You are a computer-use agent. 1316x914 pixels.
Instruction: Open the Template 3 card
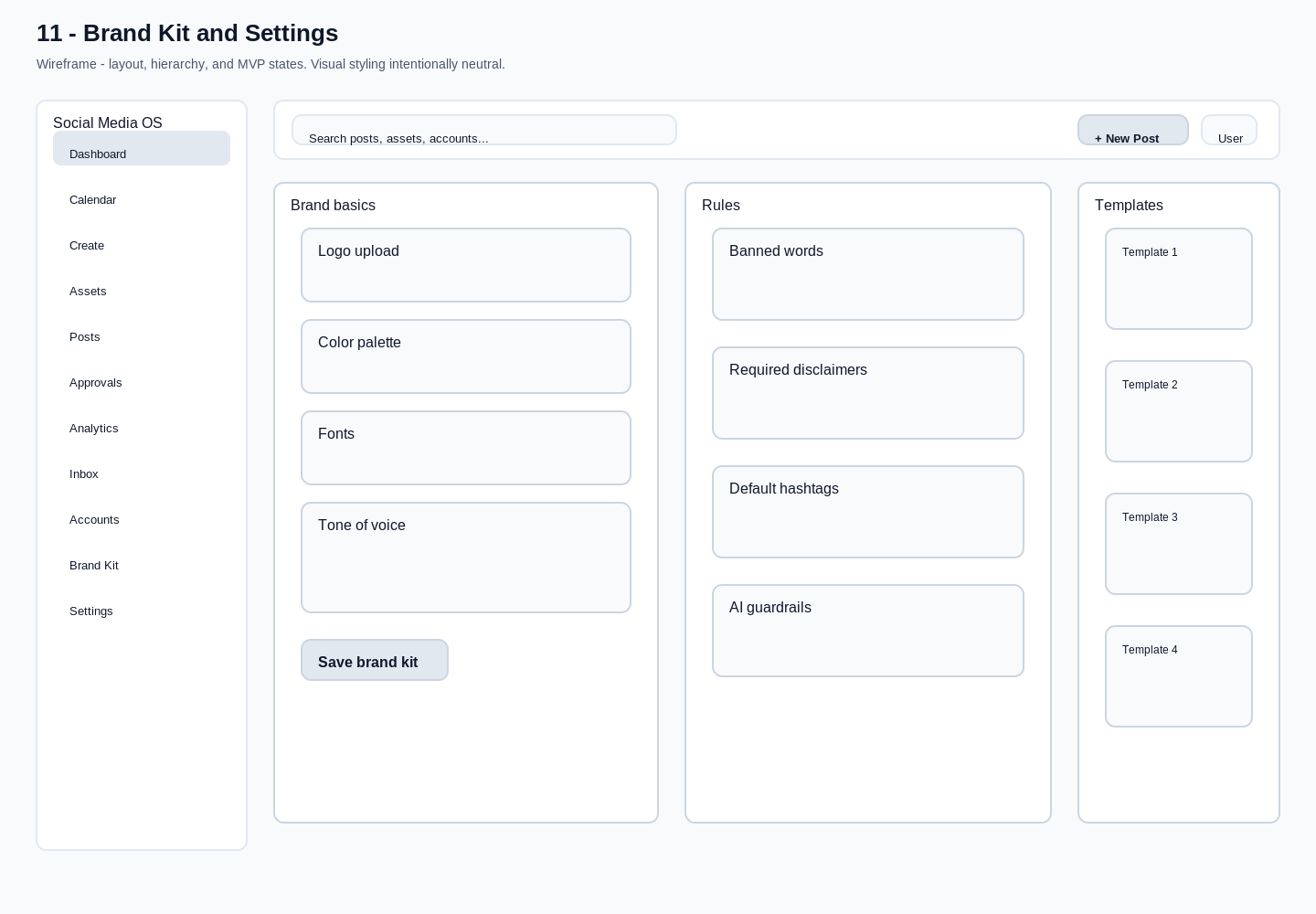(x=1179, y=544)
